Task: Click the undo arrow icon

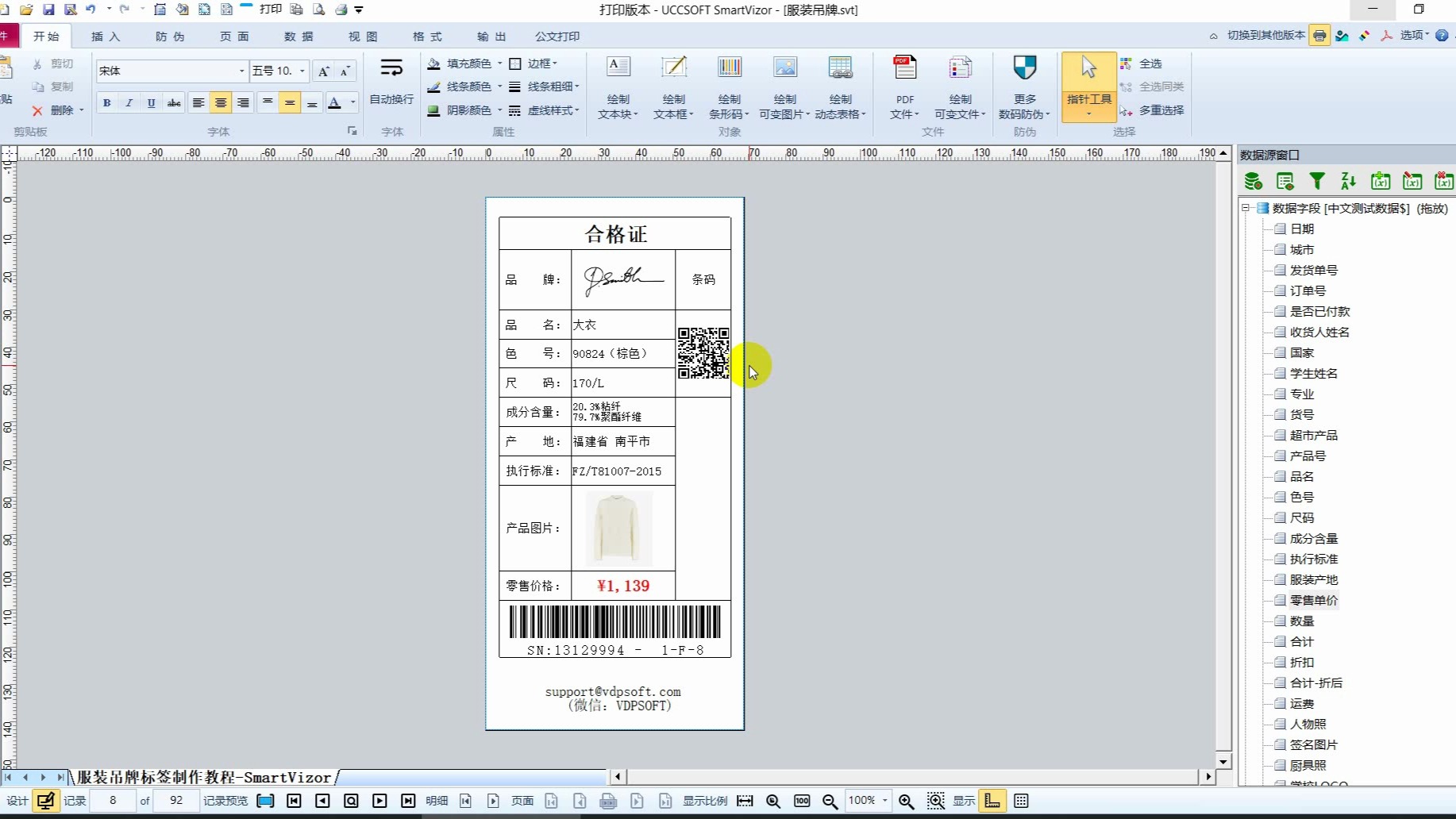Action: click(x=91, y=10)
